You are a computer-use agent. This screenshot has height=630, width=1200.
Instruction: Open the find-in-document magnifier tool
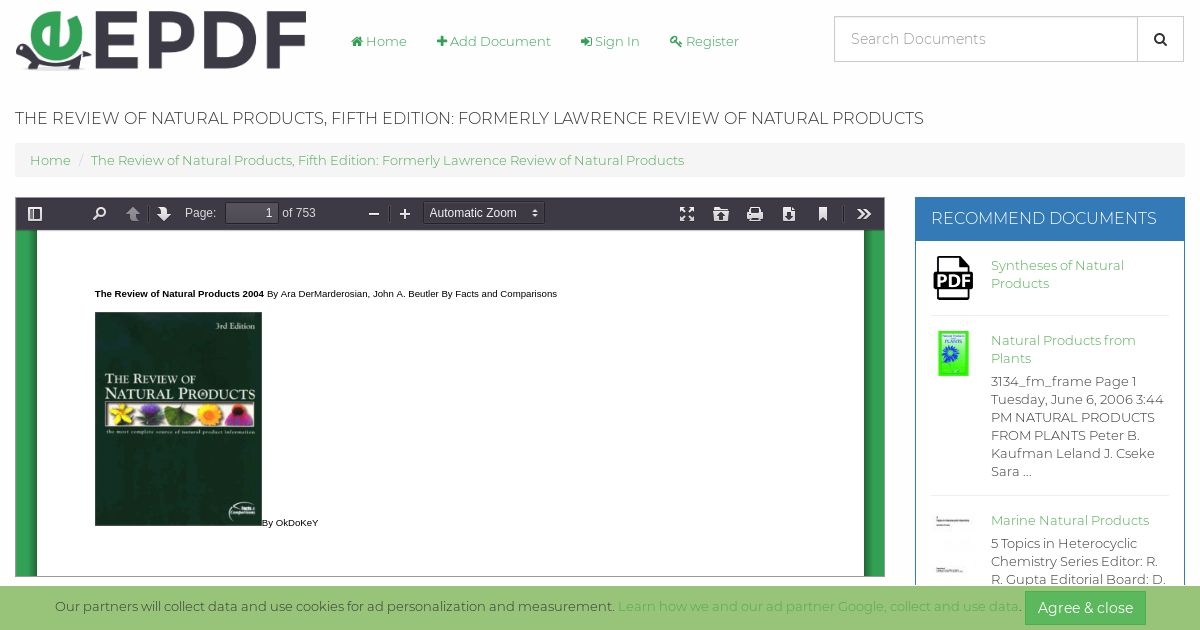pos(99,214)
